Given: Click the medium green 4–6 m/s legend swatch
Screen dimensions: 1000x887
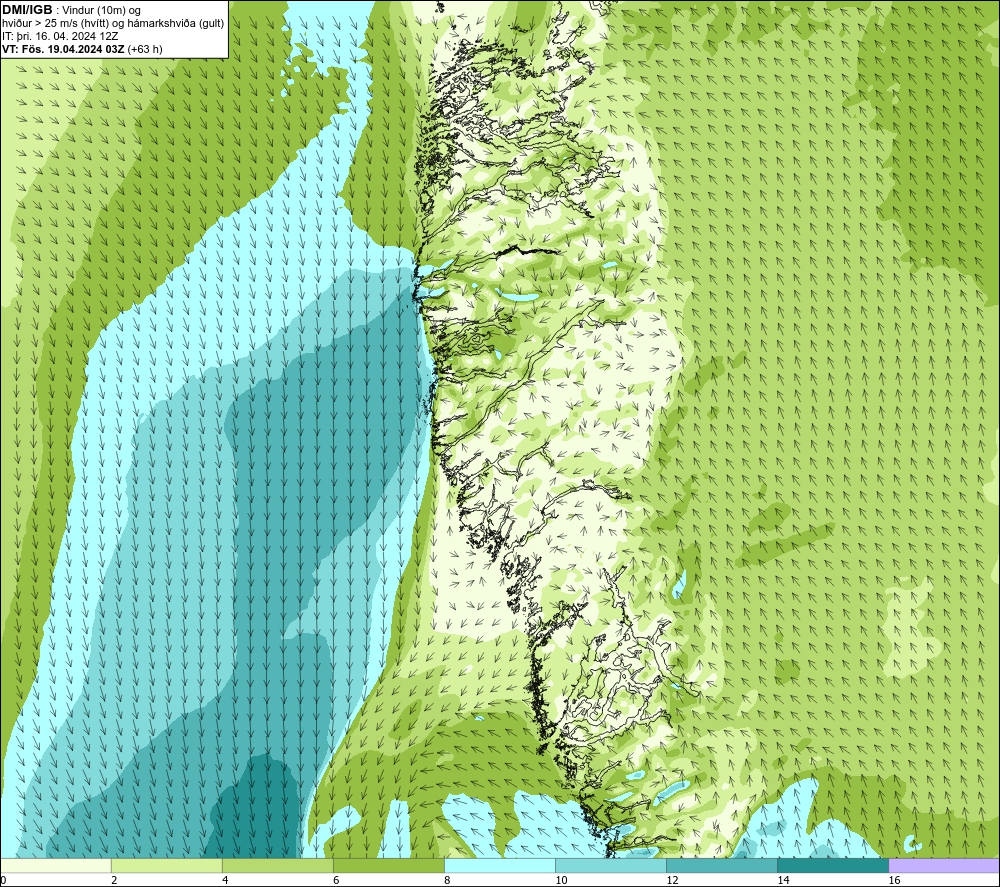Looking at the screenshot, I should tap(278, 865).
